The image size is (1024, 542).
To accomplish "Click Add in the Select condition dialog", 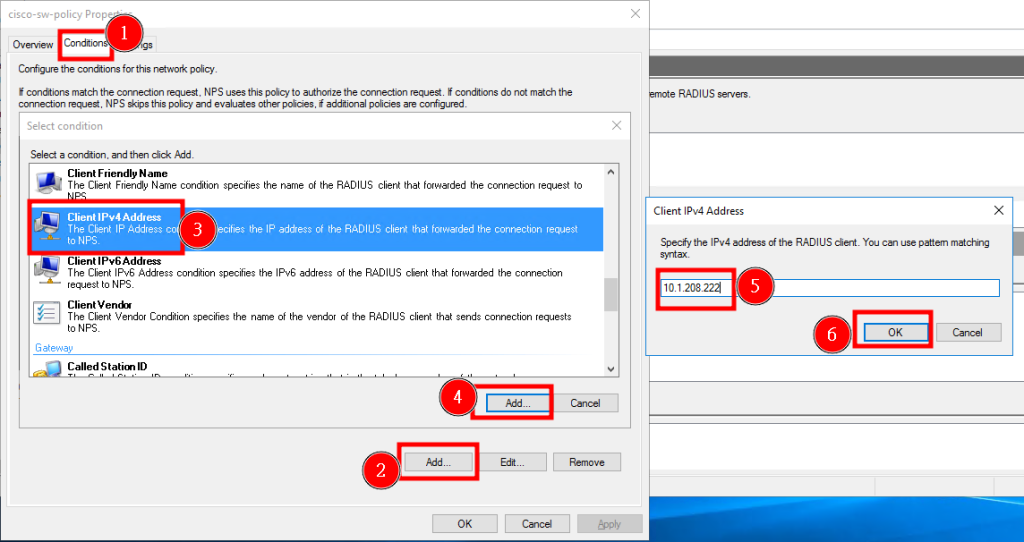I will [518, 403].
